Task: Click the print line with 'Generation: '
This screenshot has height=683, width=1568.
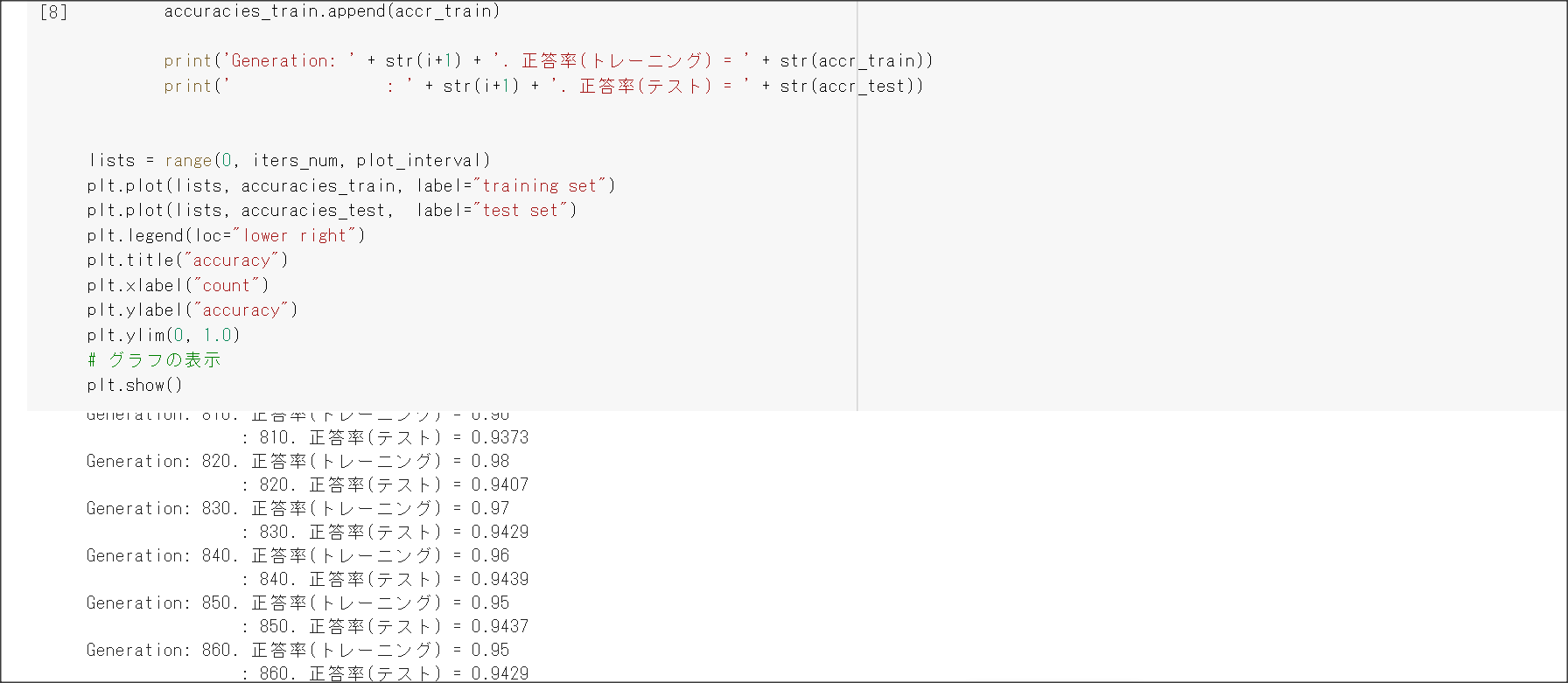Action: pyautogui.click(x=549, y=60)
